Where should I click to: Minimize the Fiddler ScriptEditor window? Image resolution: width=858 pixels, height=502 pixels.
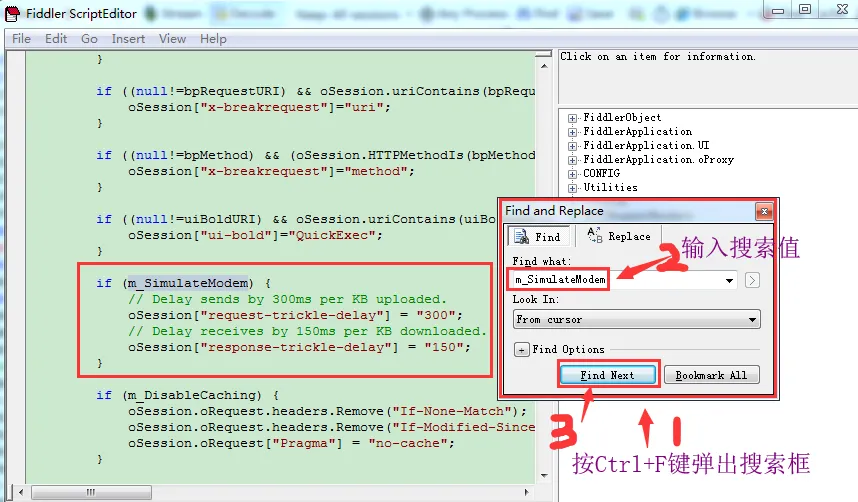[x=778, y=10]
